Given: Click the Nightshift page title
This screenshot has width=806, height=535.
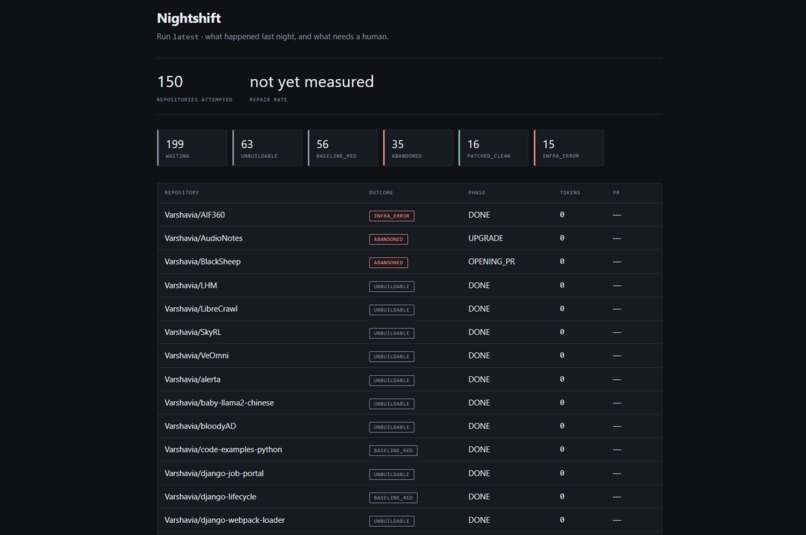Looking at the screenshot, I should [x=189, y=19].
